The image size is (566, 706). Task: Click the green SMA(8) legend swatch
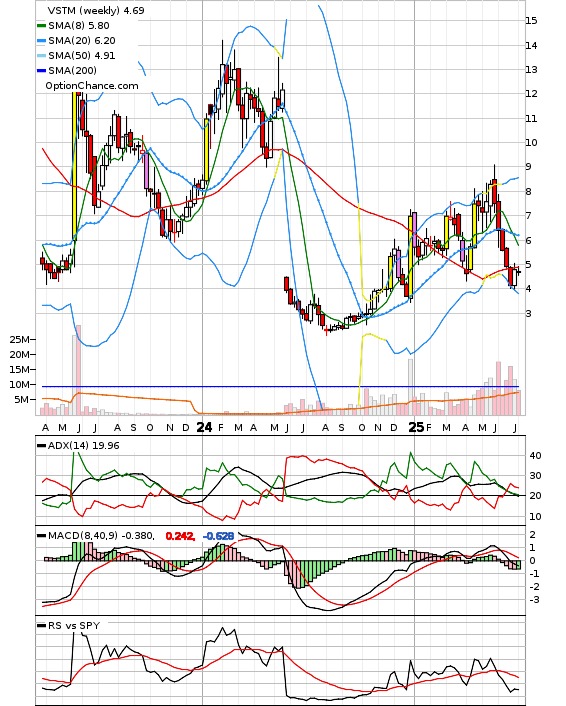pos(41,26)
